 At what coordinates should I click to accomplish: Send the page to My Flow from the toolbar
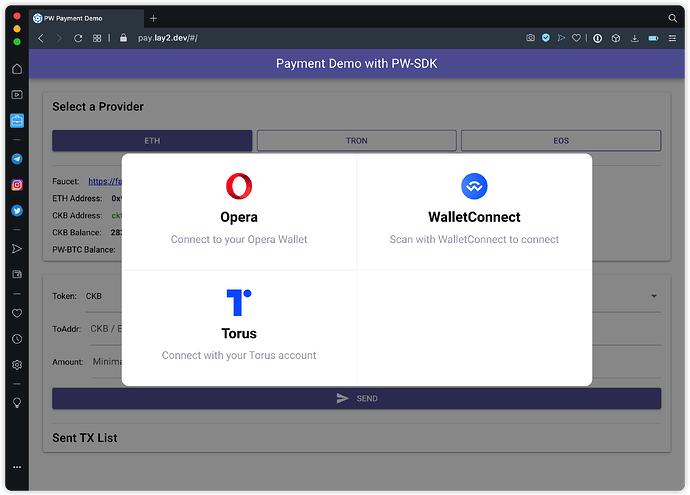[561, 38]
